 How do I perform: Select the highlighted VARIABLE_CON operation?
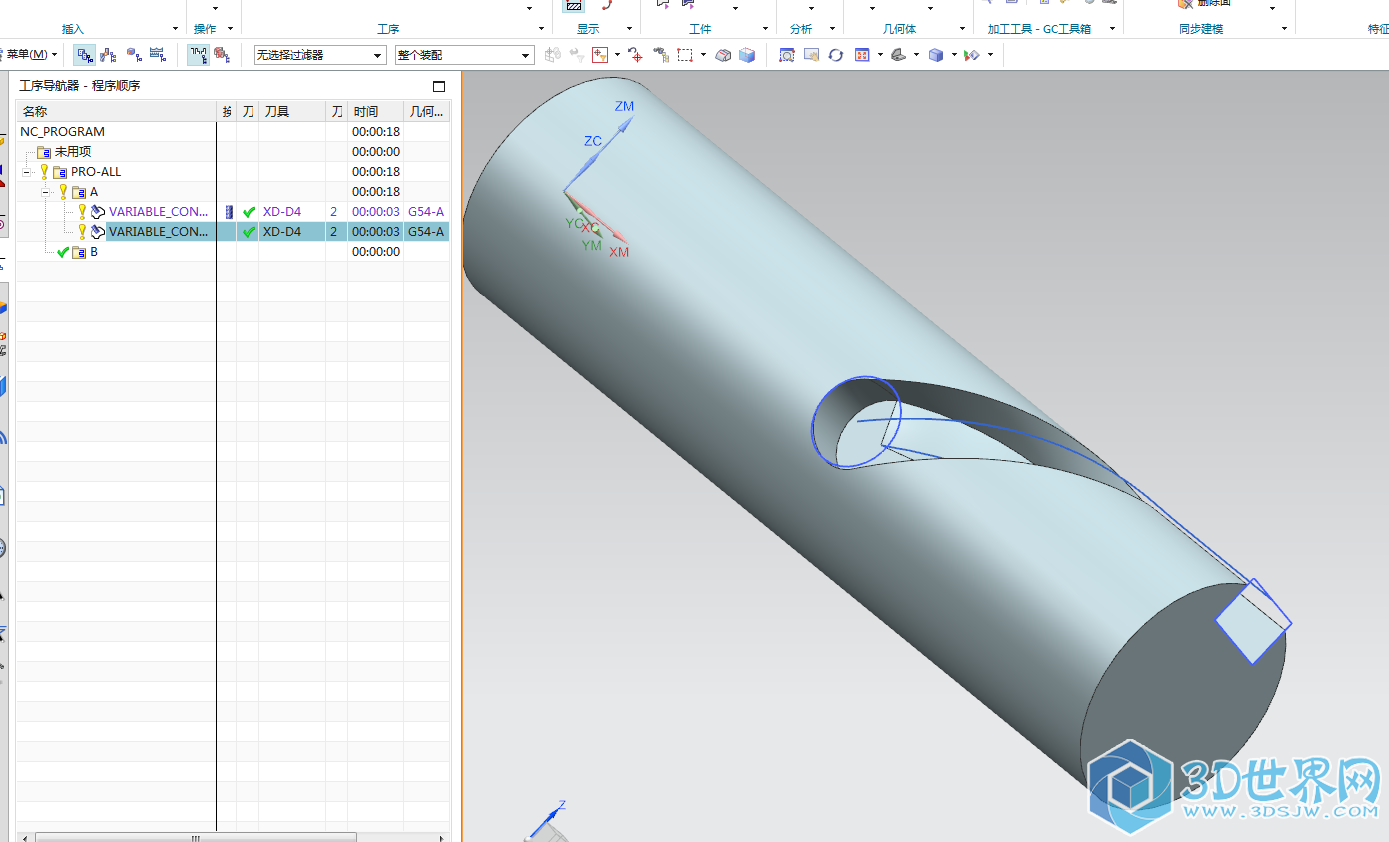pos(158,232)
